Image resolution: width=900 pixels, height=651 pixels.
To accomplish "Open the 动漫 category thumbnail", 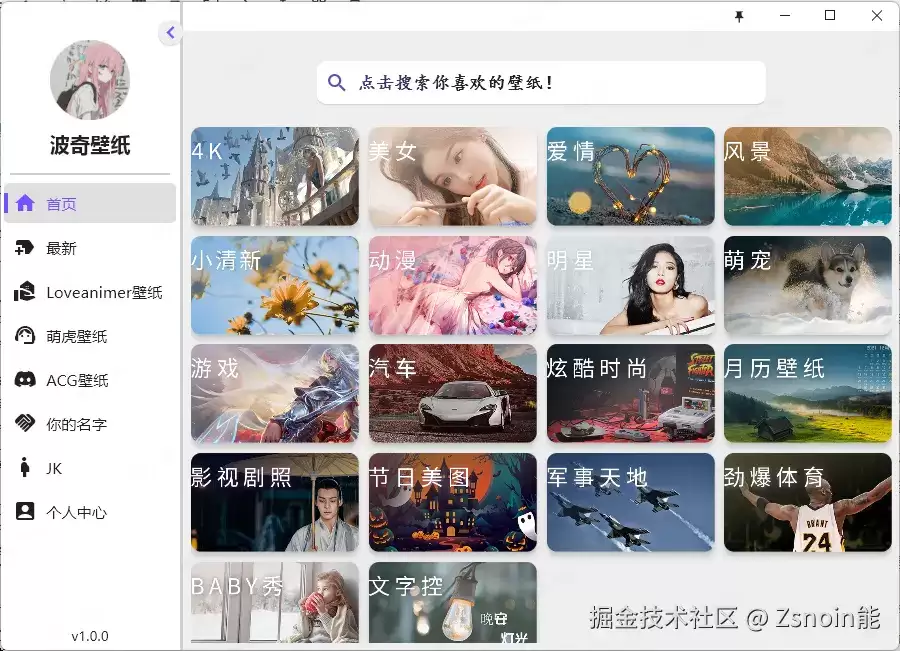I will (x=453, y=285).
